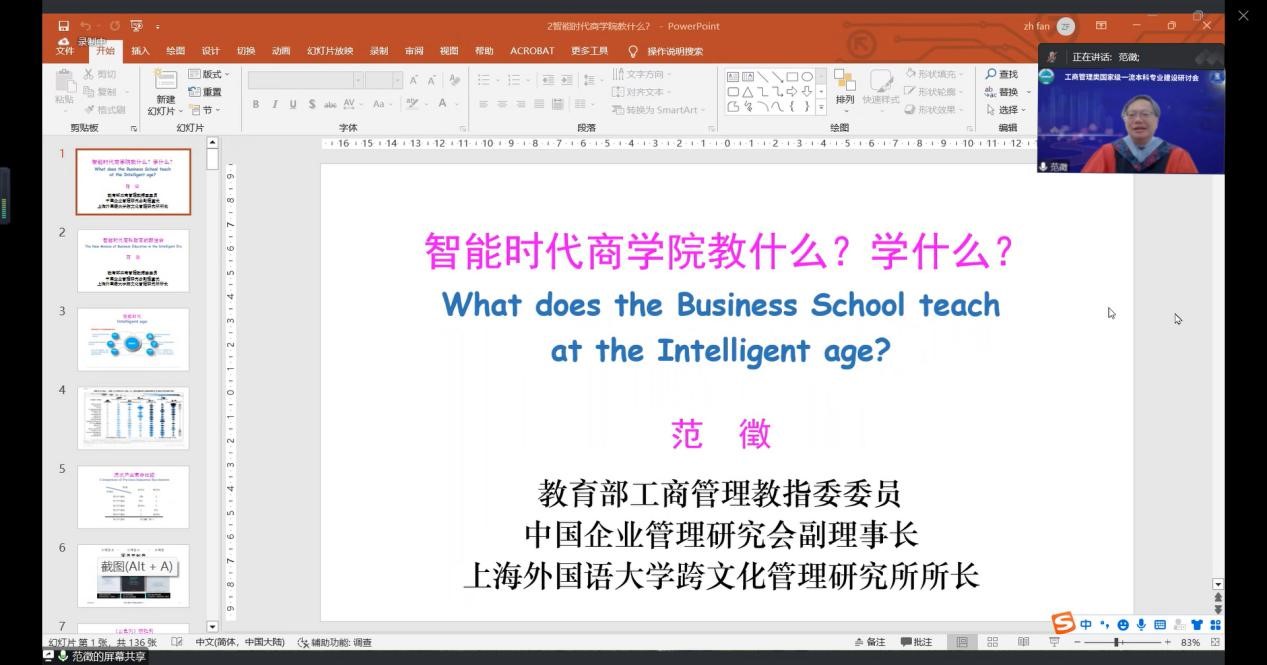Switch to slide sorter view icon
The image size is (1267, 665).
992,642
